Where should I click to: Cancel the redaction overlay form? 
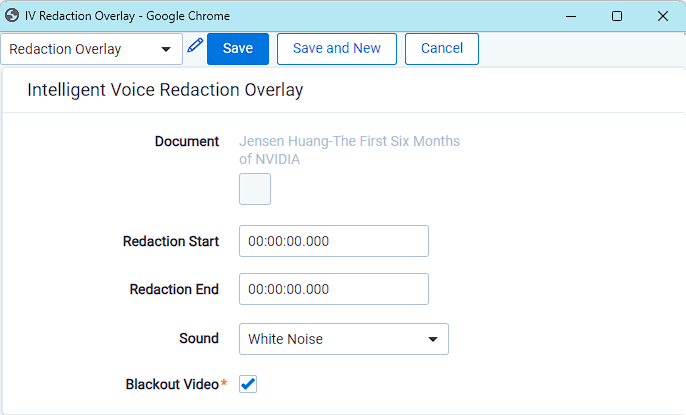[x=441, y=49]
